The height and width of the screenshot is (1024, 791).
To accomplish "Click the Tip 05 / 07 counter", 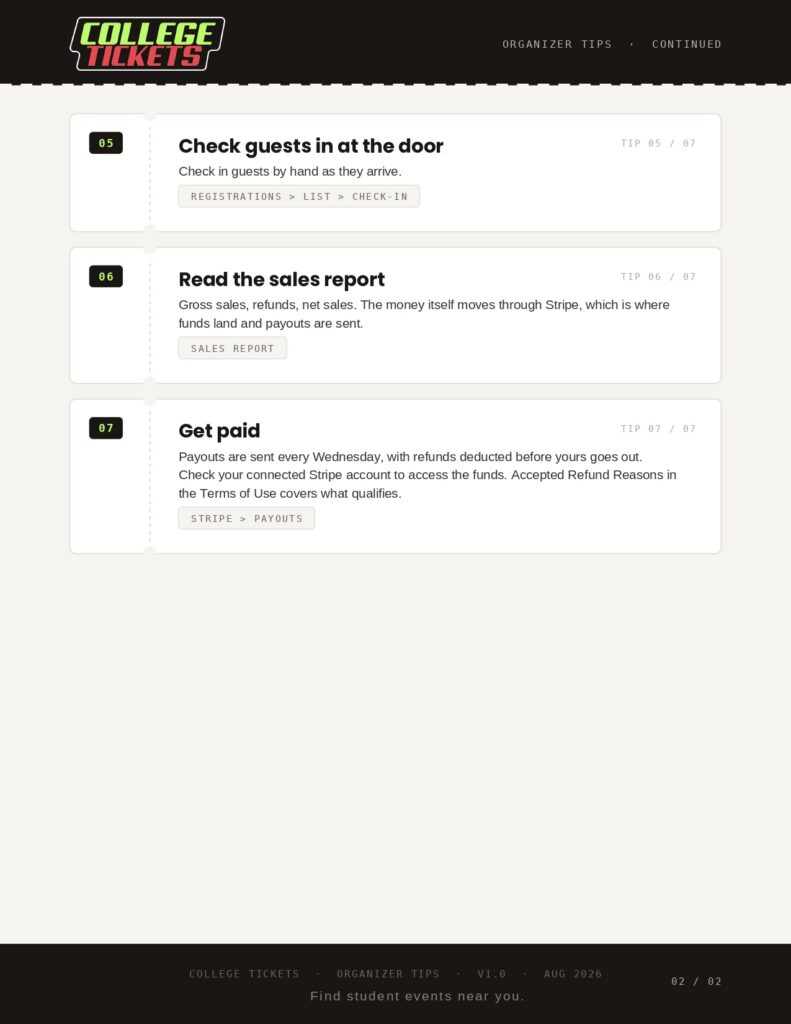I will (658, 143).
